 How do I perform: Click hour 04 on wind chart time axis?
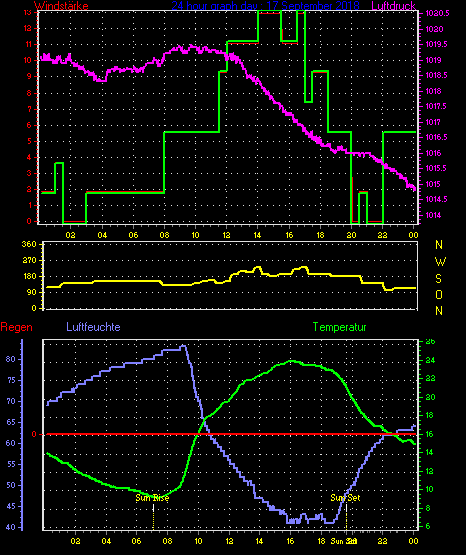102,235
